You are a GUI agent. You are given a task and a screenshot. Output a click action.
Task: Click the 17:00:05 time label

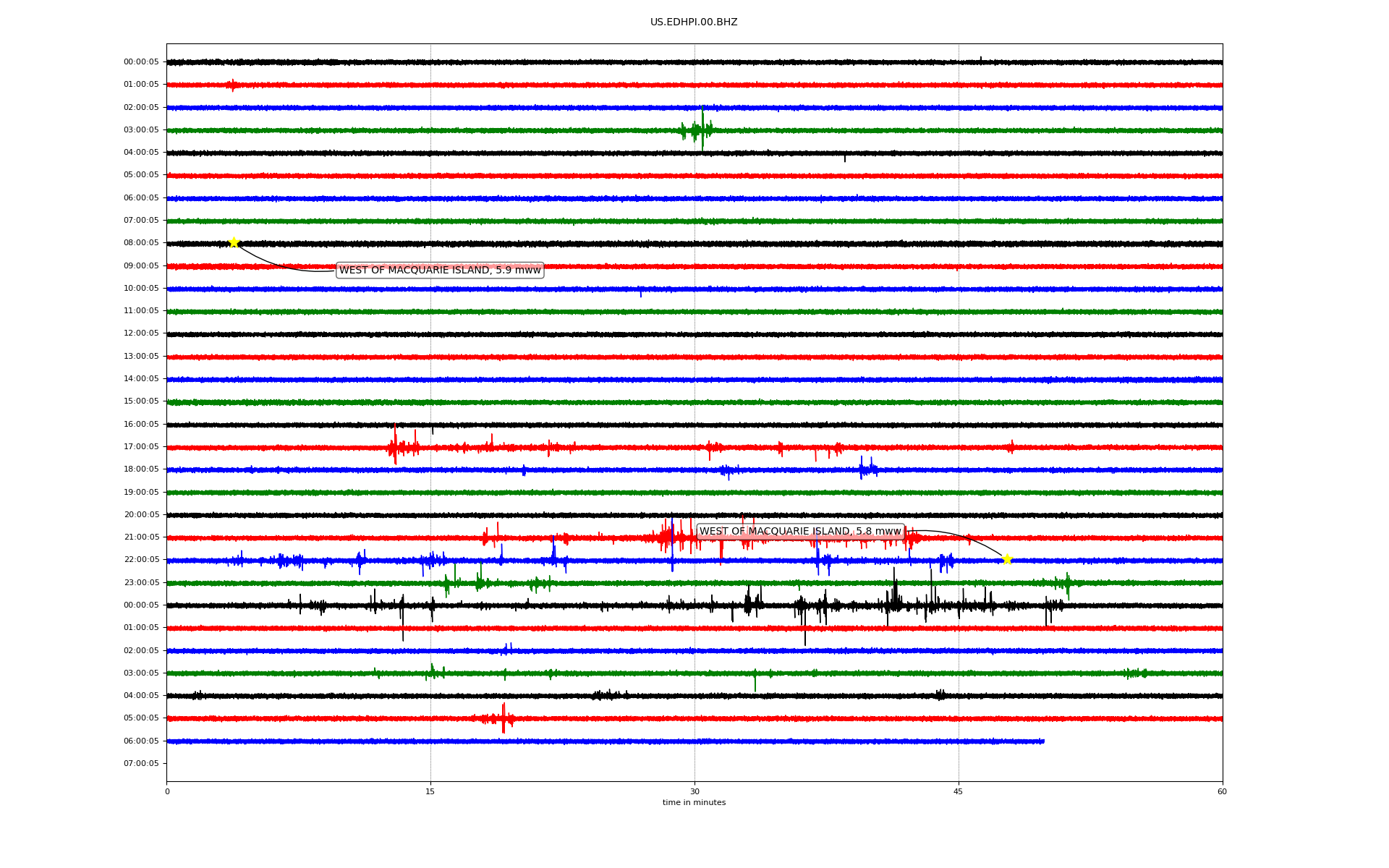[141, 447]
